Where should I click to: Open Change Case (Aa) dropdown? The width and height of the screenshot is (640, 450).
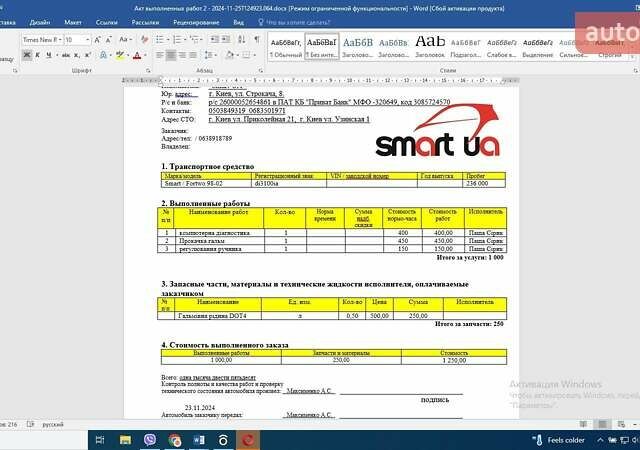tap(126, 40)
